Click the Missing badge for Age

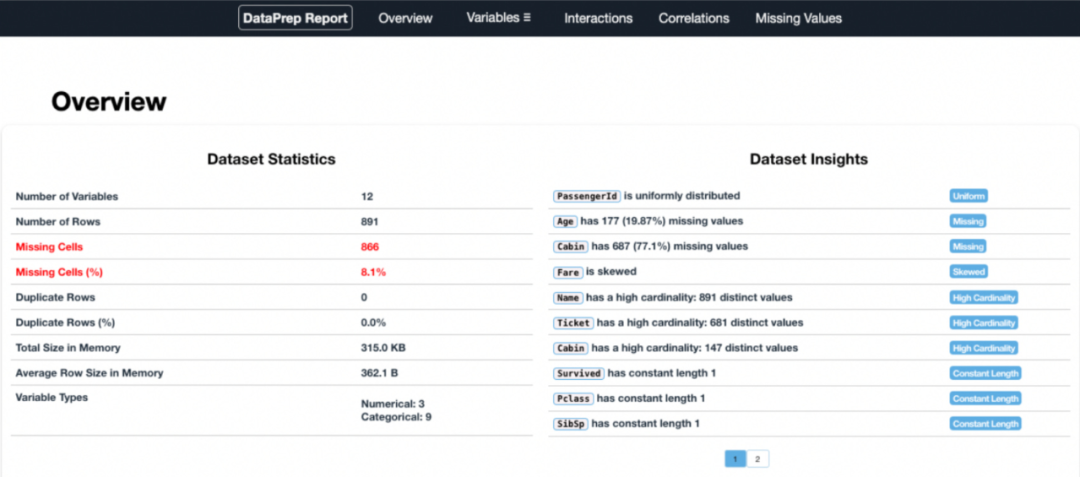pos(968,222)
